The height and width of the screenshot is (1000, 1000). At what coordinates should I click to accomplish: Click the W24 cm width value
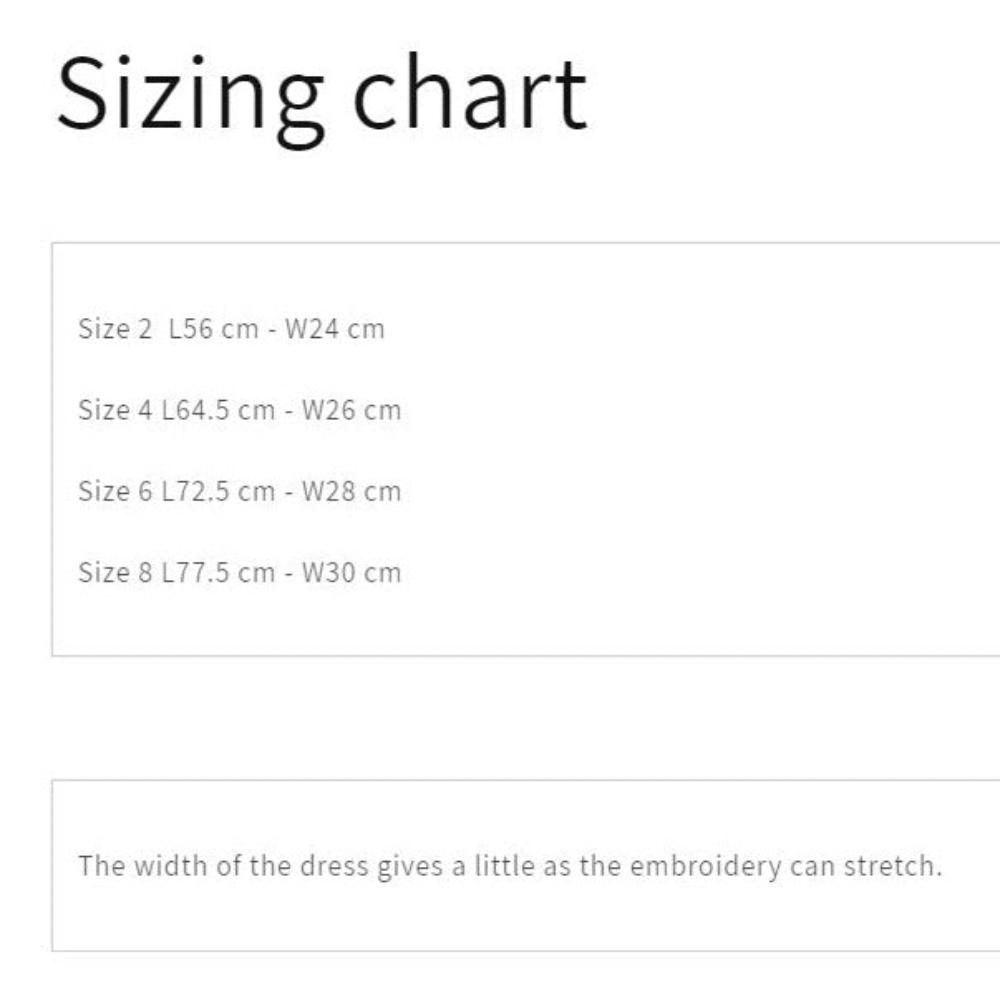[x=334, y=329]
